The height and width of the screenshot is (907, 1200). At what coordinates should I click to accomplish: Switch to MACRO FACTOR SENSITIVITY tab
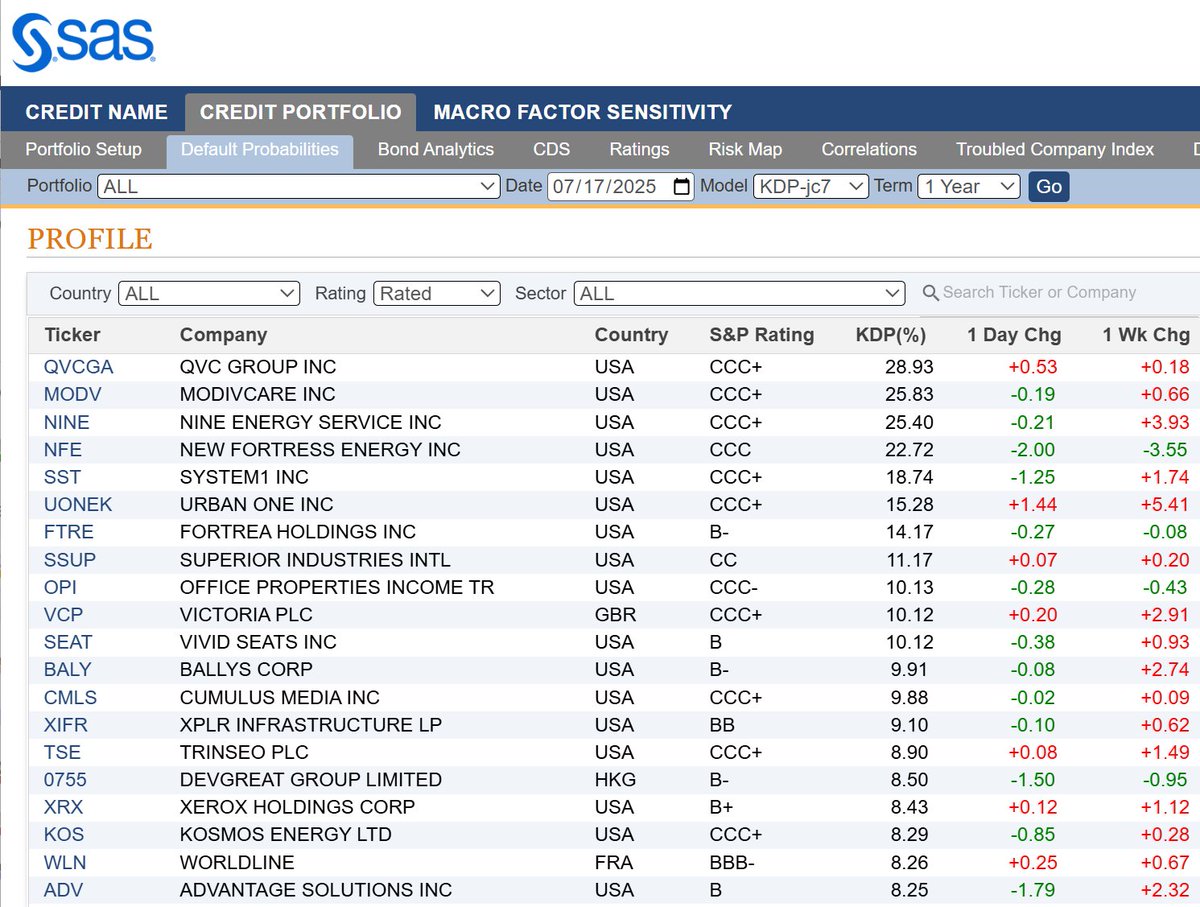tap(582, 112)
